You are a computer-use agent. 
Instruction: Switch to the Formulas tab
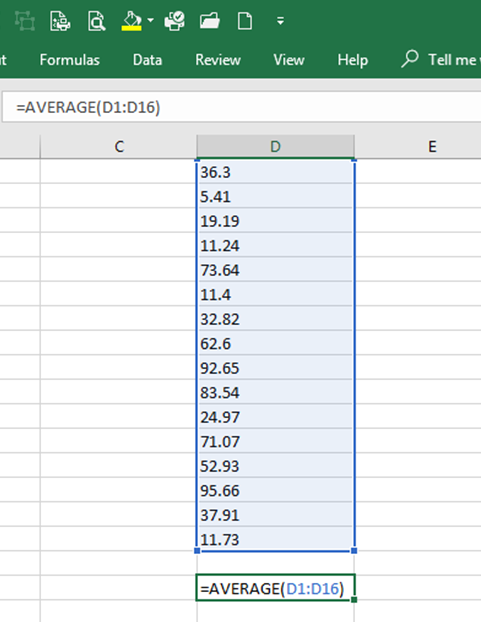[69, 60]
